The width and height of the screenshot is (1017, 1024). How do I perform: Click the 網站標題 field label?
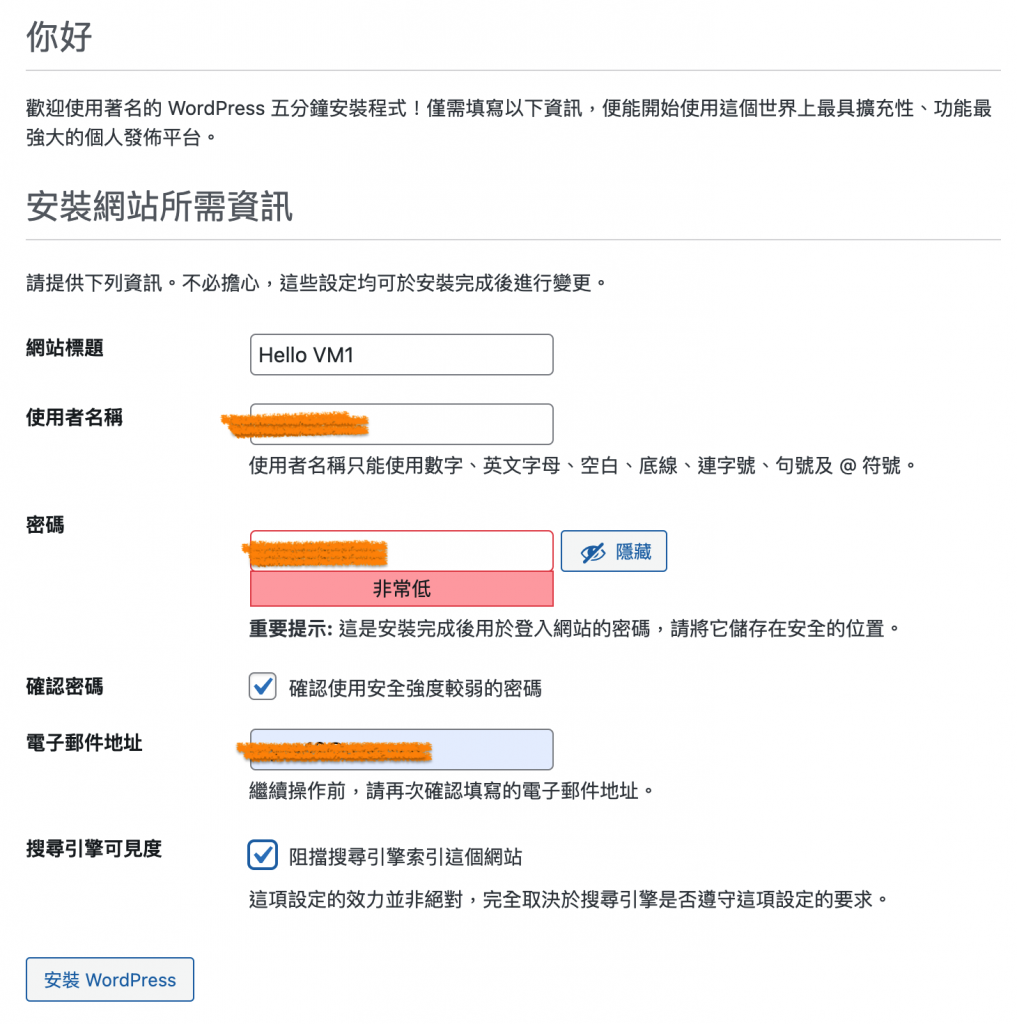click(x=65, y=348)
